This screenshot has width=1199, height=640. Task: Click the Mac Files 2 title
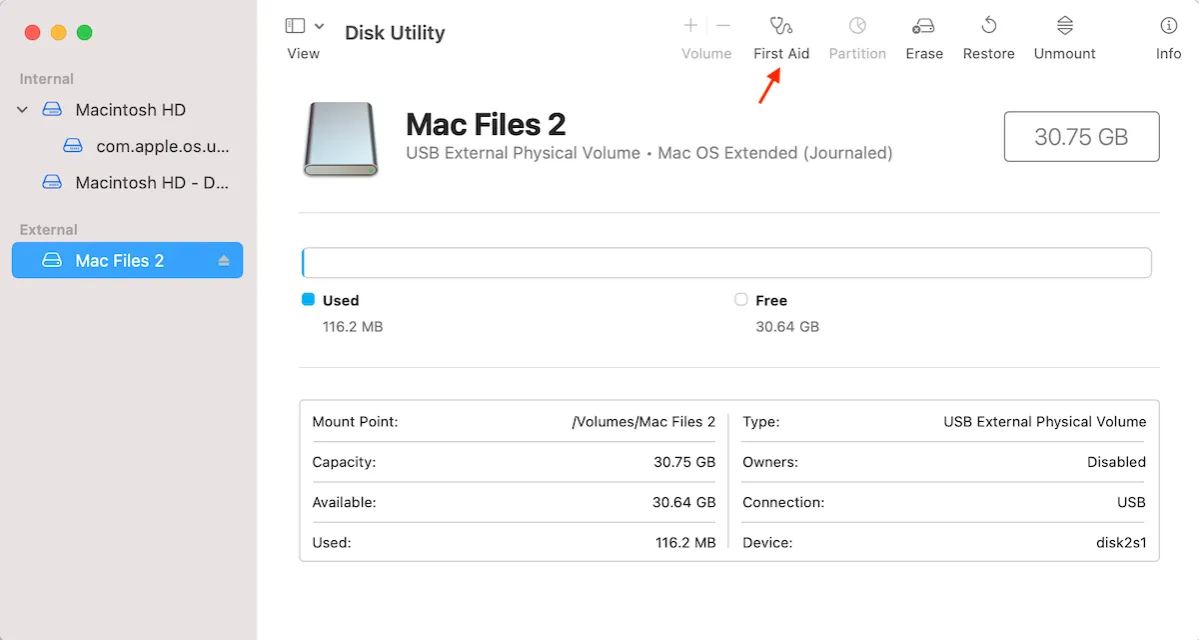(x=486, y=124)
